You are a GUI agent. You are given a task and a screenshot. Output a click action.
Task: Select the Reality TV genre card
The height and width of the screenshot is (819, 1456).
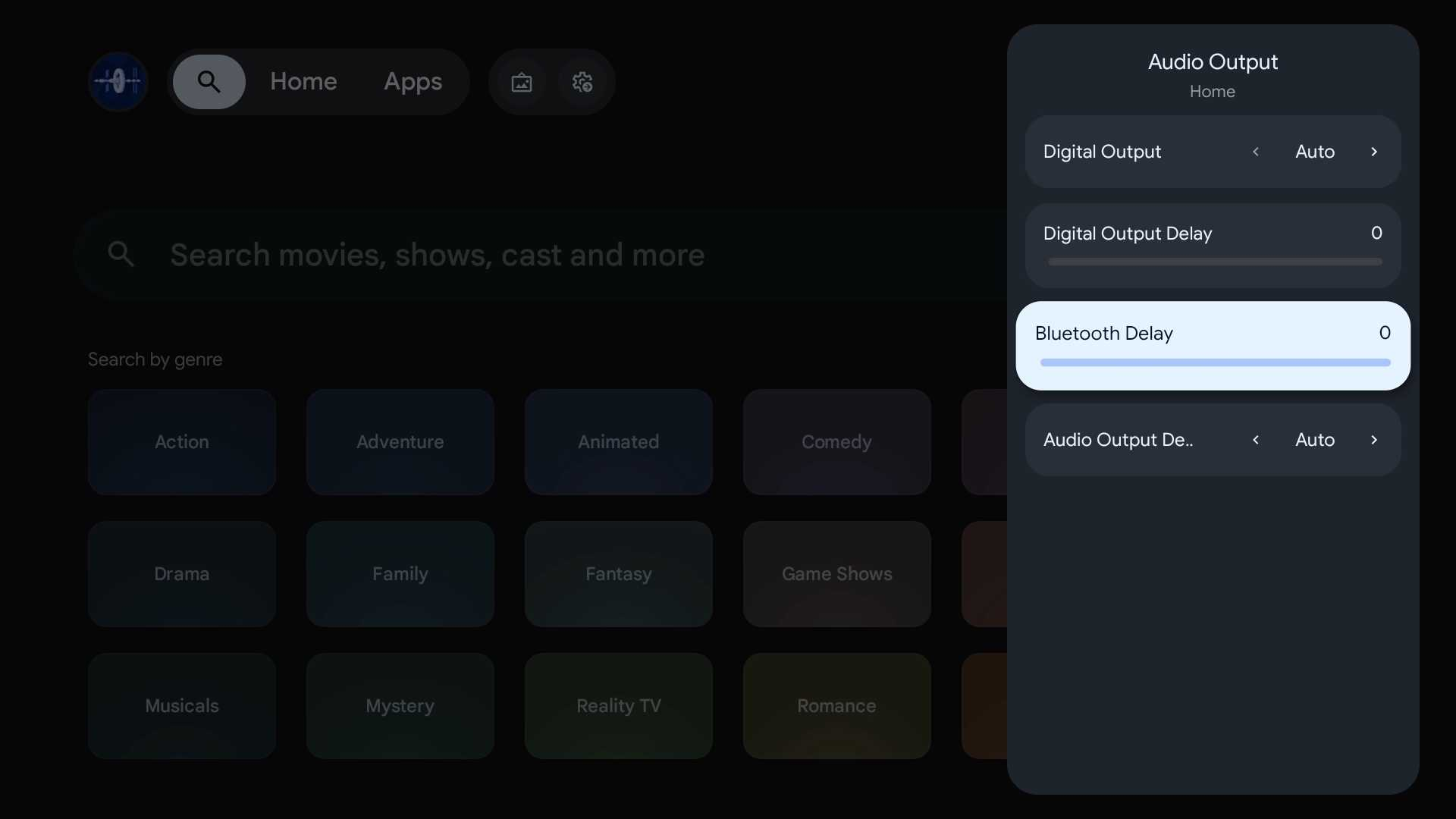pyautogui.click(x=618, y=706)
